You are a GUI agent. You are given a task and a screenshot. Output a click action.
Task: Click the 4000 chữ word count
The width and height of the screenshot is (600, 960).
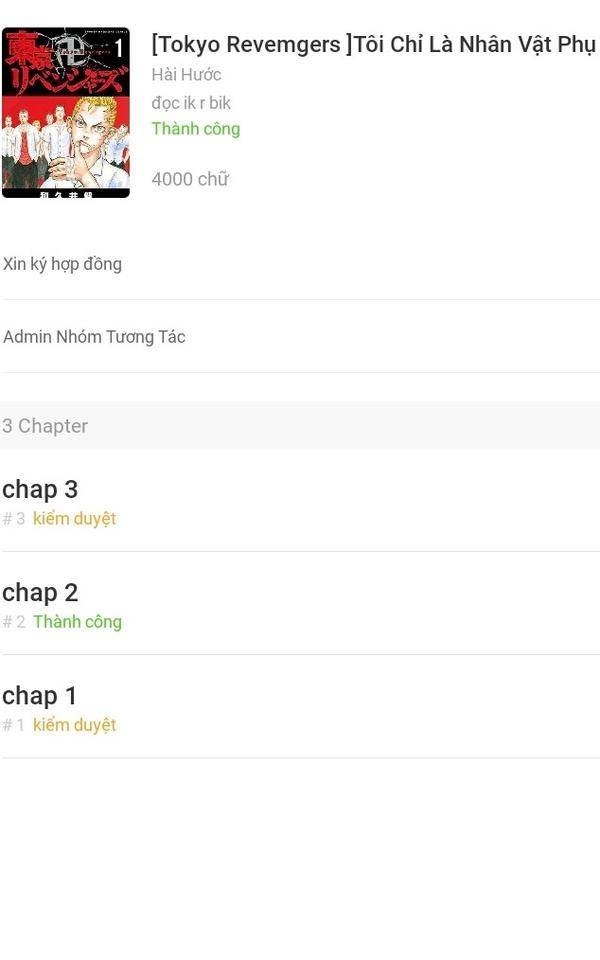coord(190,179)
